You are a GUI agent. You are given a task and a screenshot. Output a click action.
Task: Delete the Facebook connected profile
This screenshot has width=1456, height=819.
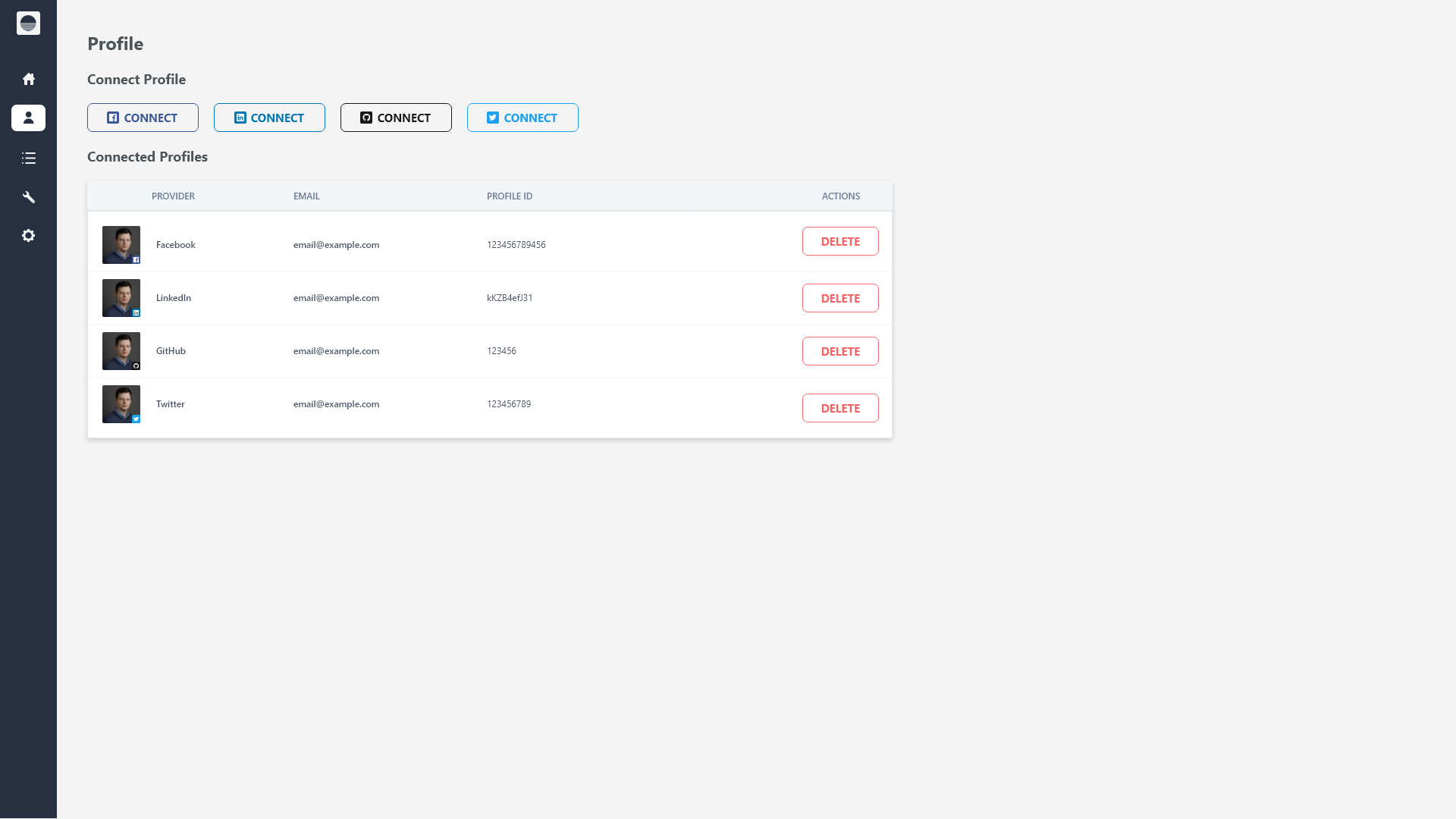(840, 241)
